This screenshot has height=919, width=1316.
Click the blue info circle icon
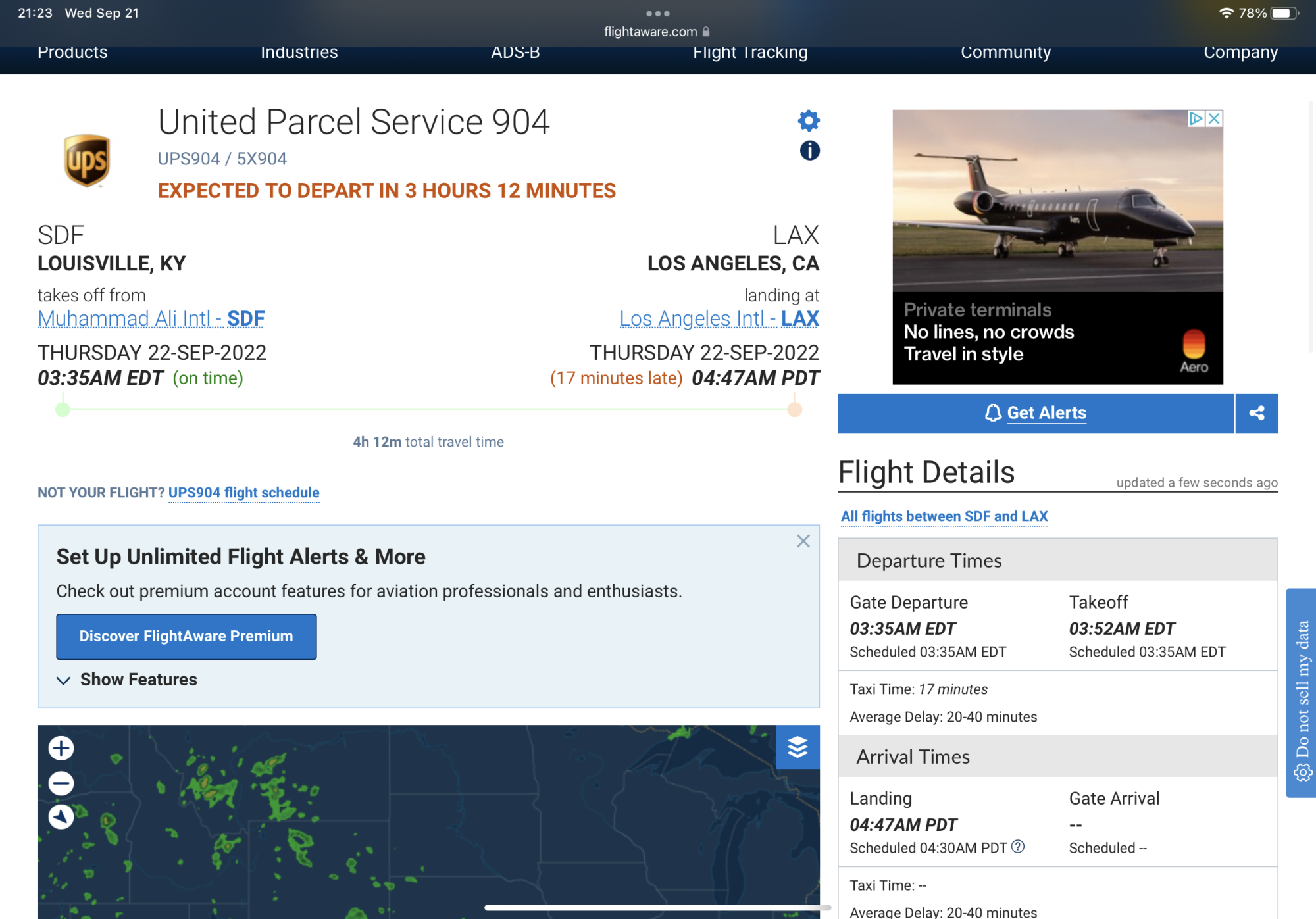809,151
